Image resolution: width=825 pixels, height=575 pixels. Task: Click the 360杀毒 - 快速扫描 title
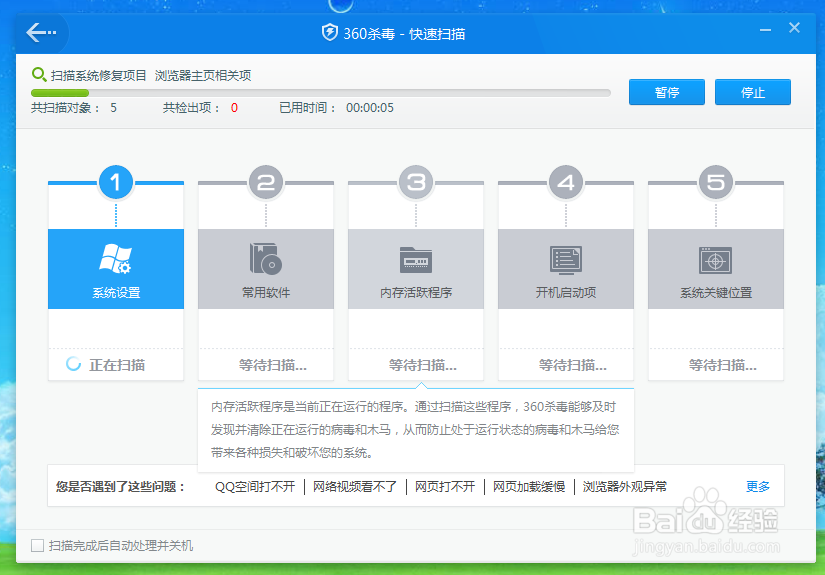pyautogui.click(x=404, y=34)
